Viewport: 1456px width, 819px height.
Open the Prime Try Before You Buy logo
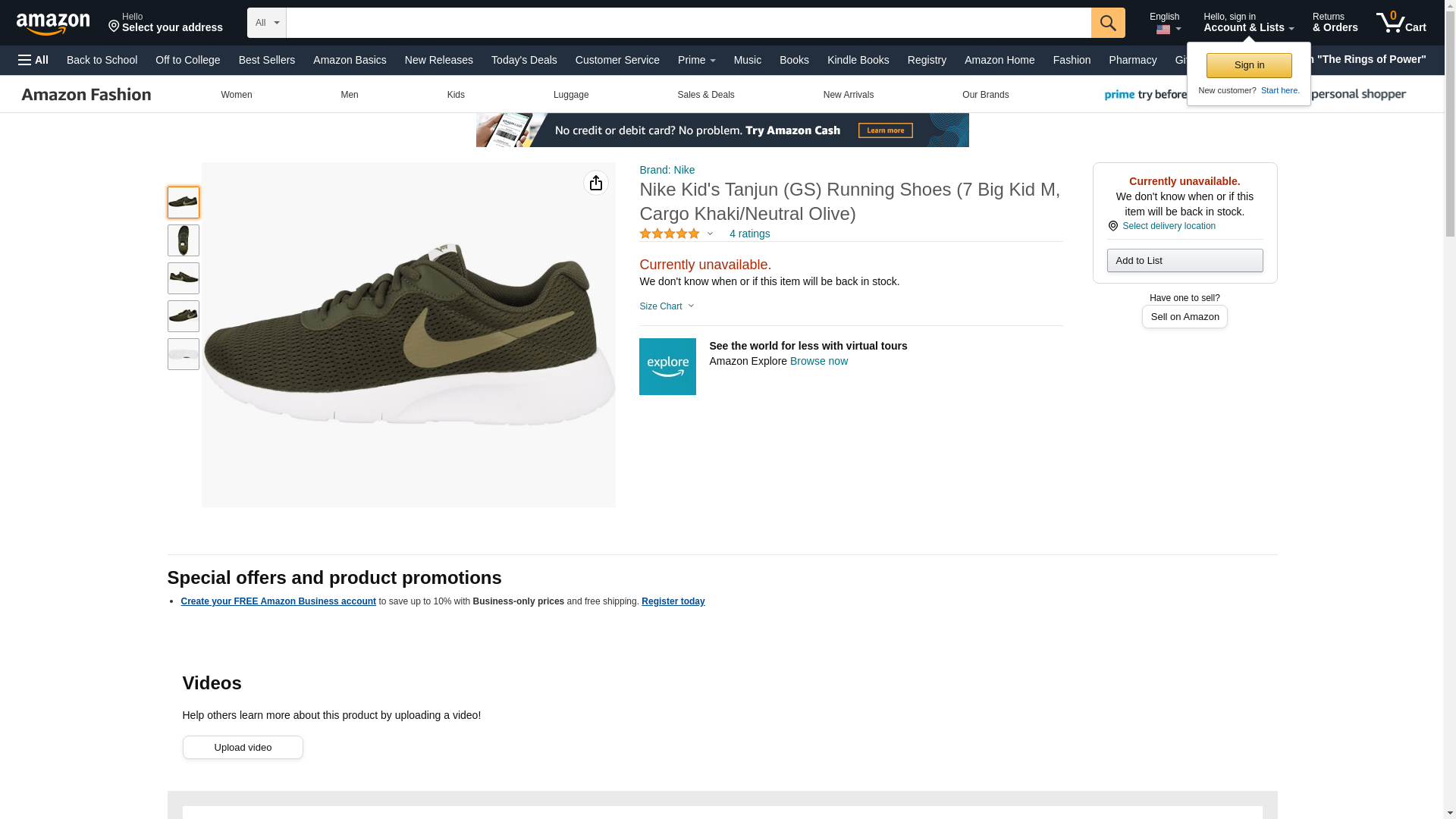click(x=1145, y=95)
